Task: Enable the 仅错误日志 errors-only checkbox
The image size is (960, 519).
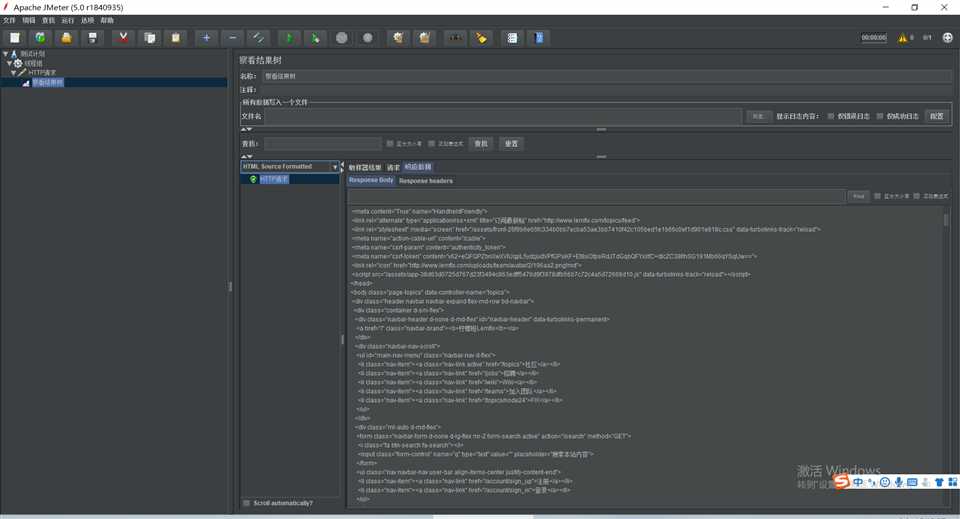Action: 831,116
